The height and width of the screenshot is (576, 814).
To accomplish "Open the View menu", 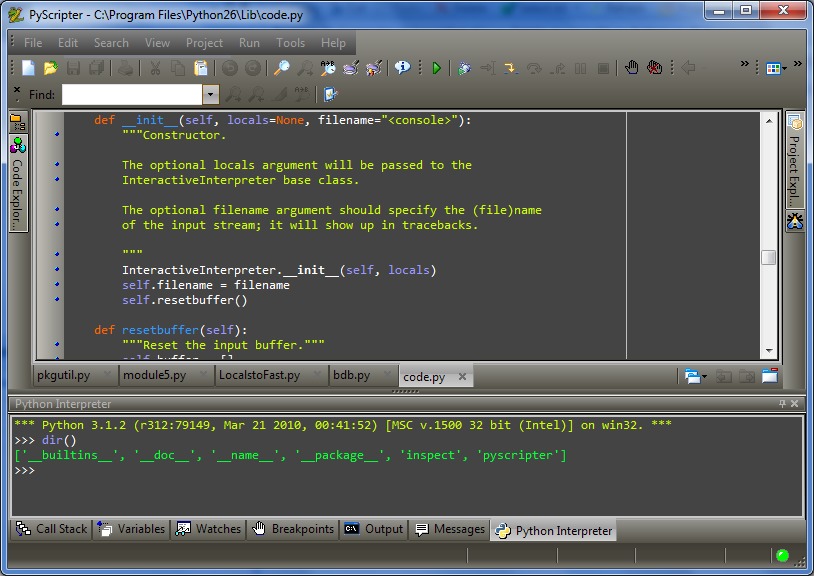I will (x=157, y=43).
